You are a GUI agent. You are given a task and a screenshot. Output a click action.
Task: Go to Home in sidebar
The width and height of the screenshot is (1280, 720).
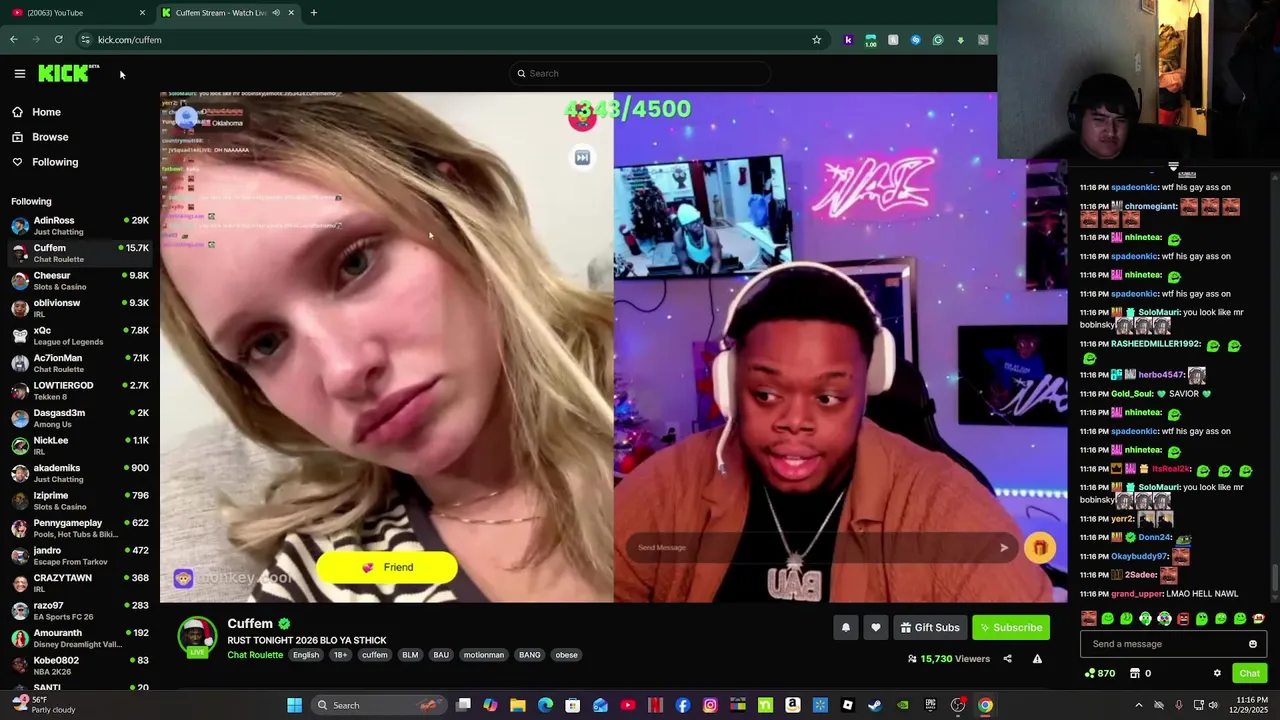46,112
